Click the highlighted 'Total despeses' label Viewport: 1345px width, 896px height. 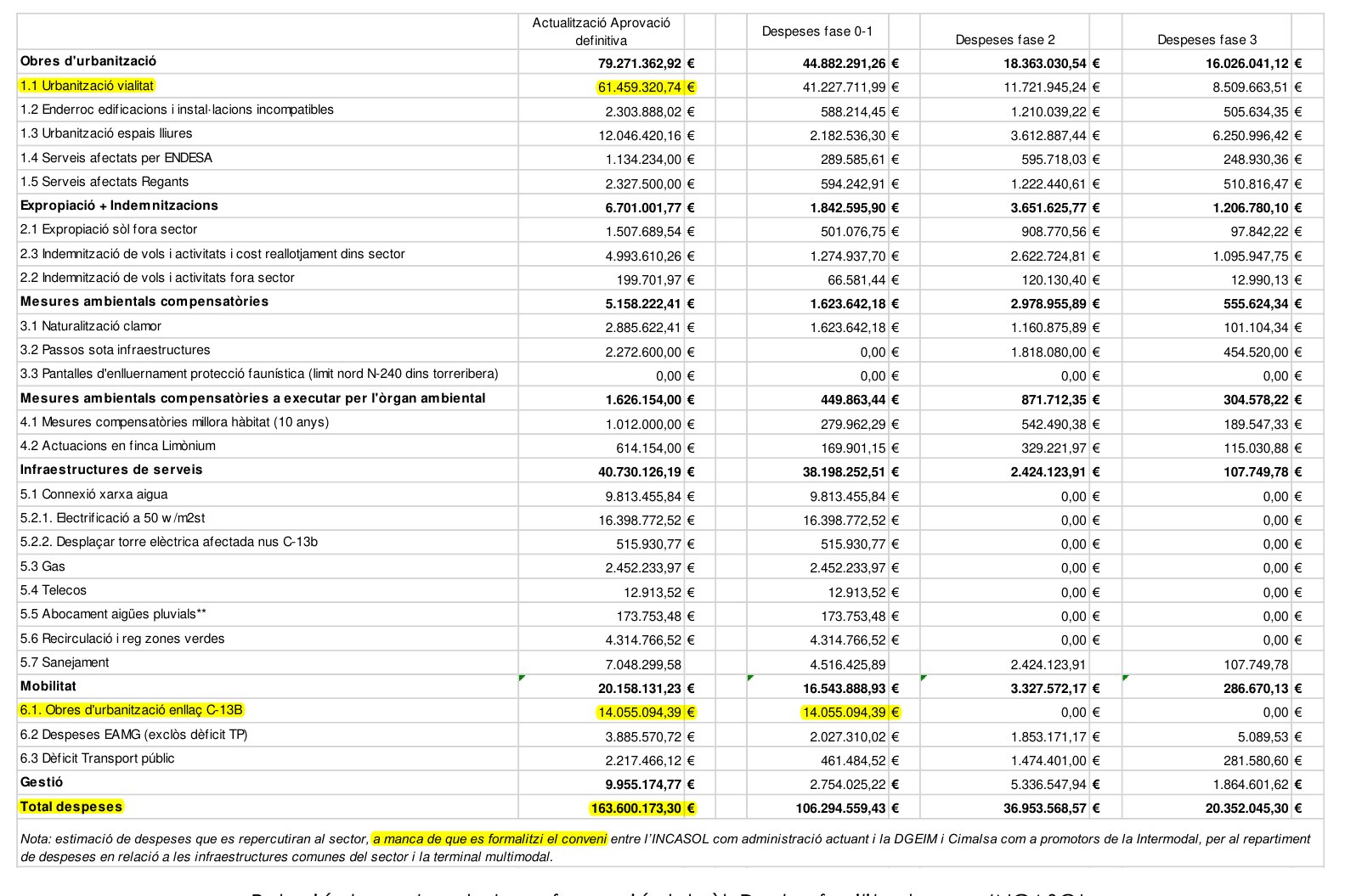point(71,807)
